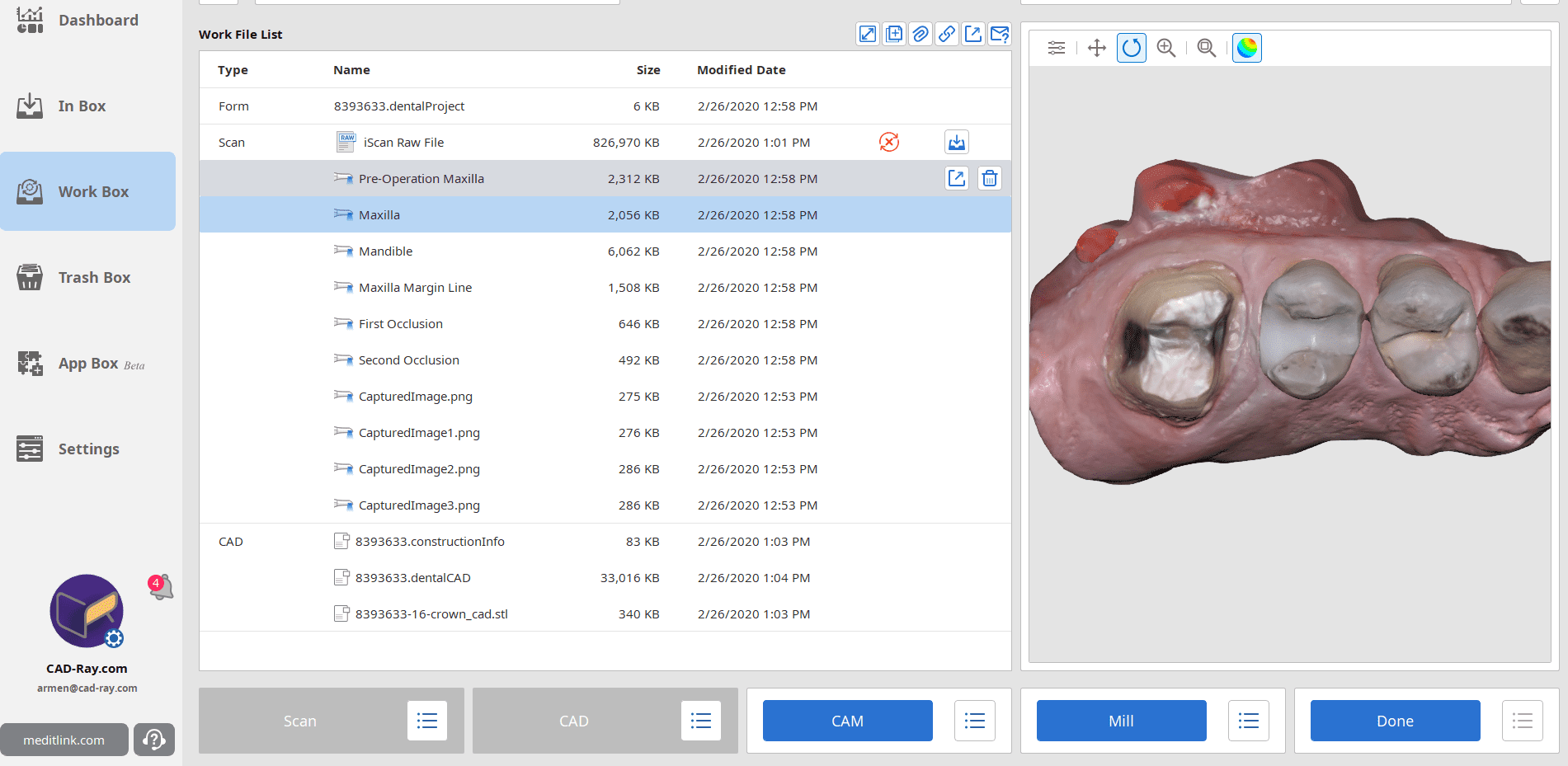Click the envelope question mark icon
The width and height of the screenshot is (1568, 766).
tap(1000, 34)
